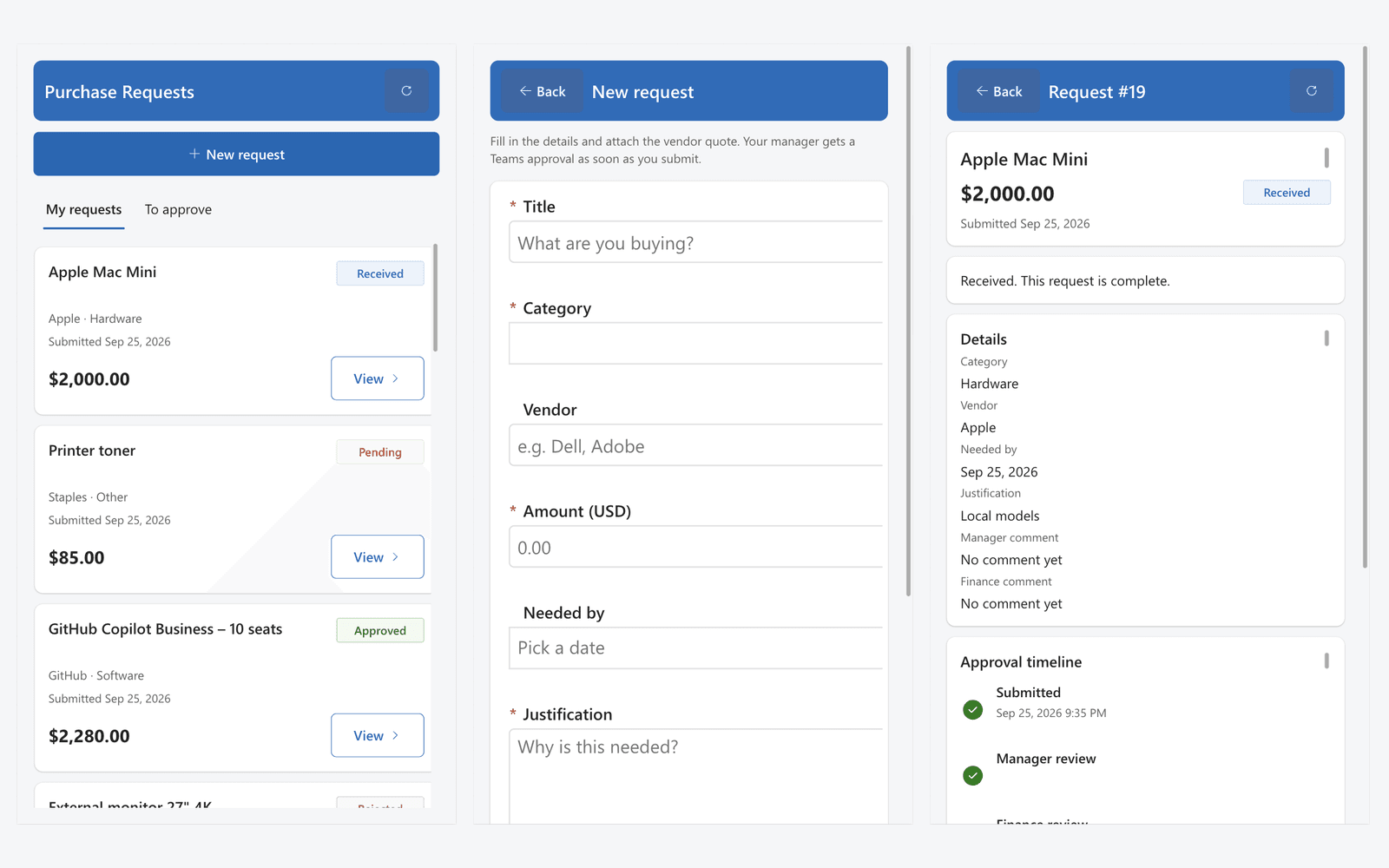Click the Approved badge on GitHub Copilot card
This screenshot has height=868, width=1389.
click(380, 630)
